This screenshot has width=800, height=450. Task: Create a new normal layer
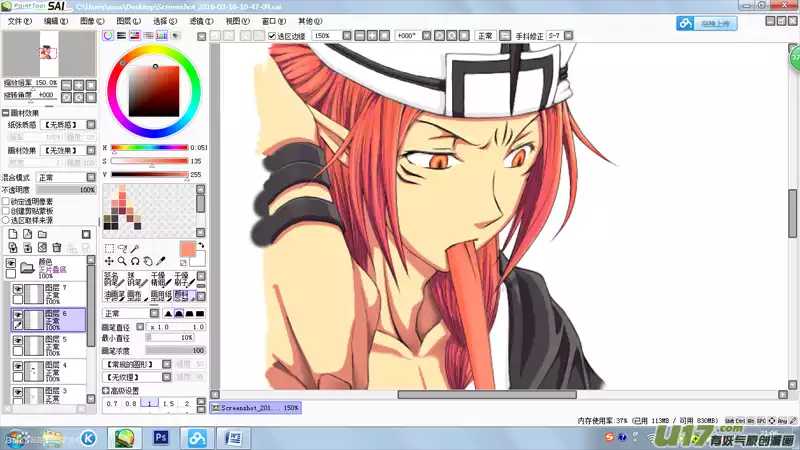coord(13,234)
